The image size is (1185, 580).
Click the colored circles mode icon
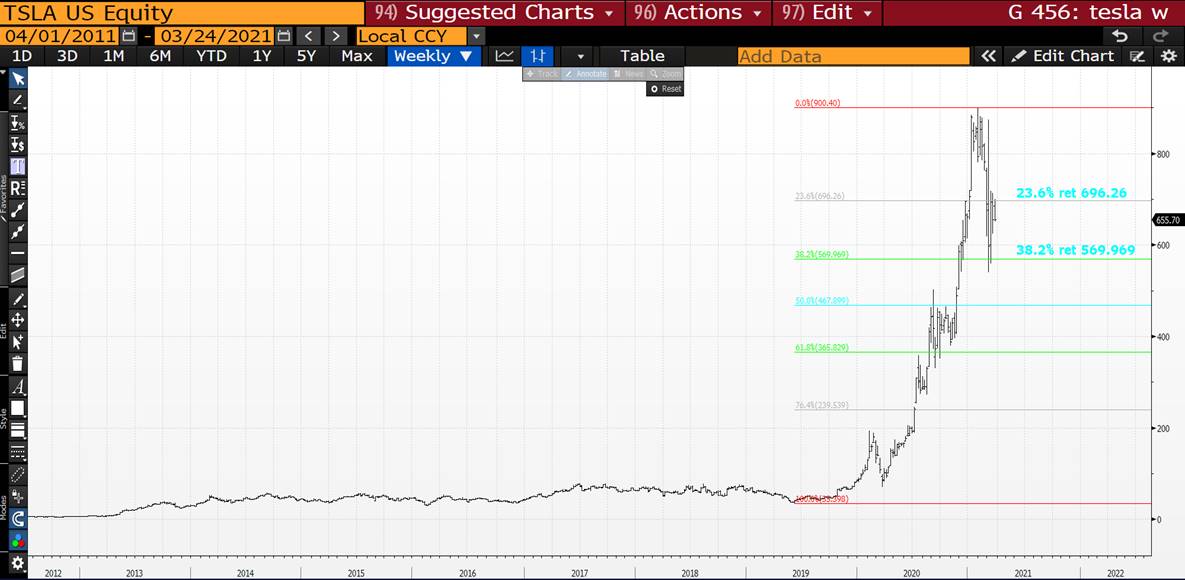pyautogui.click(x=18, y=541)
